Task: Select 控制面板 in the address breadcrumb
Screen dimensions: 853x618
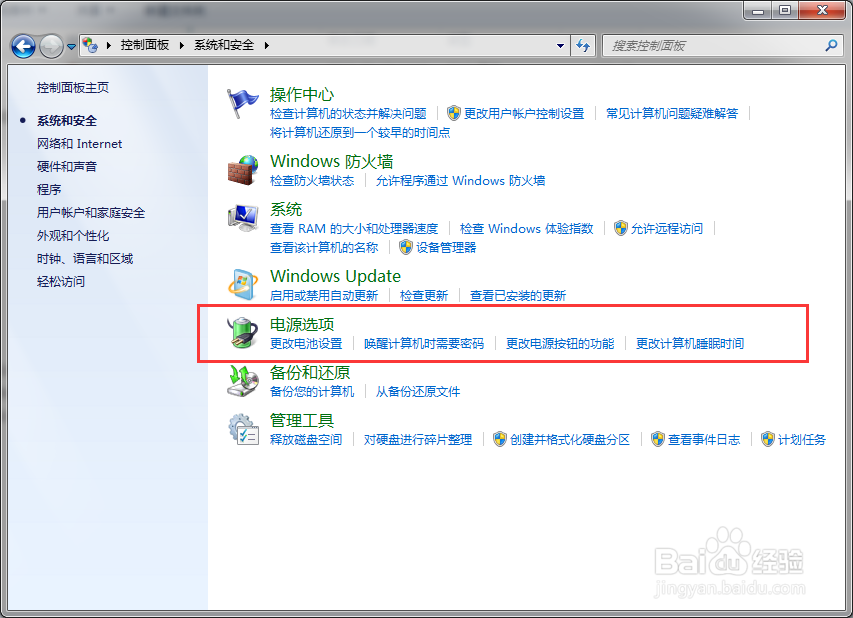Action: (145, 45)
